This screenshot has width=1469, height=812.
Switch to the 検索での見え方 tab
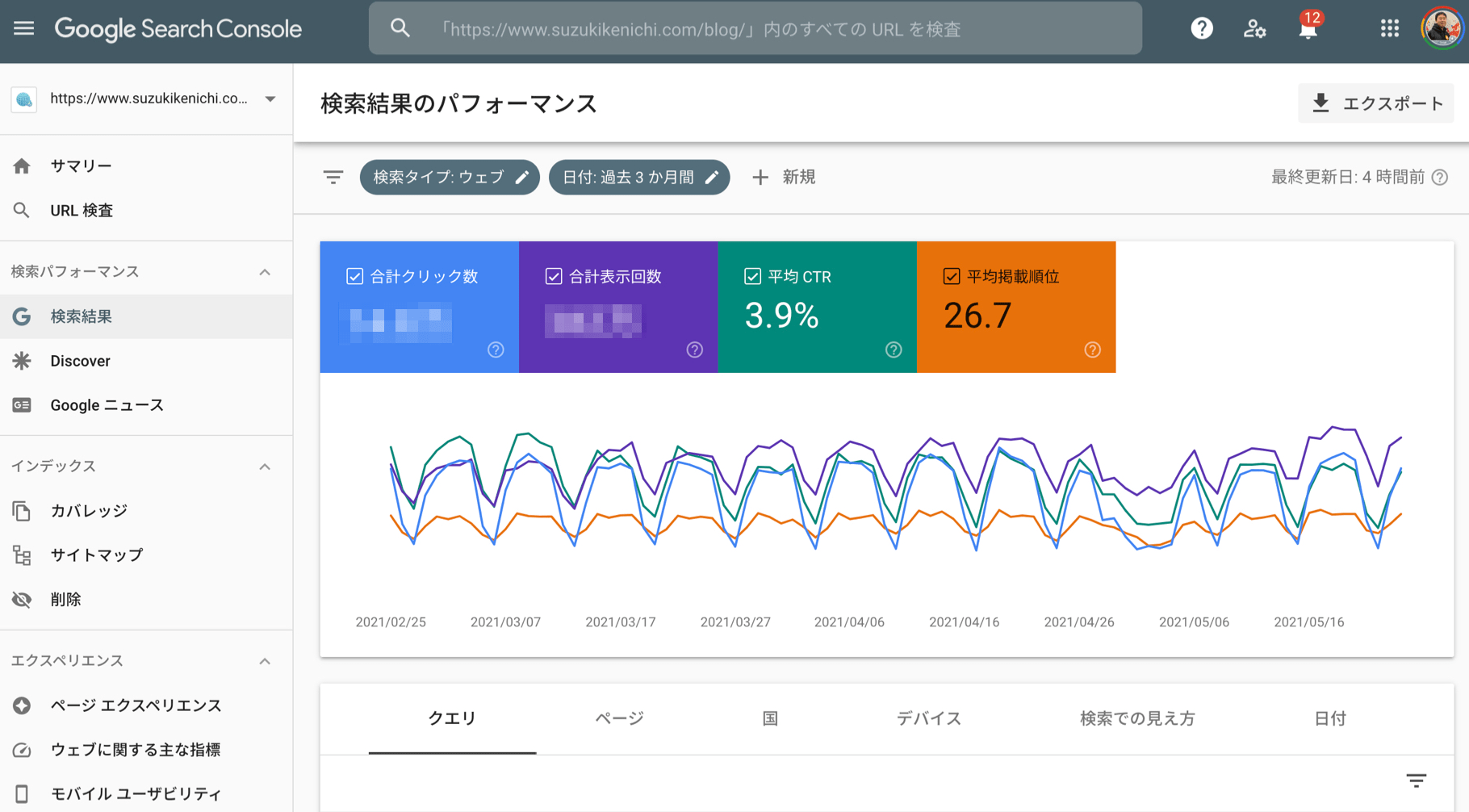(1137, 718)
